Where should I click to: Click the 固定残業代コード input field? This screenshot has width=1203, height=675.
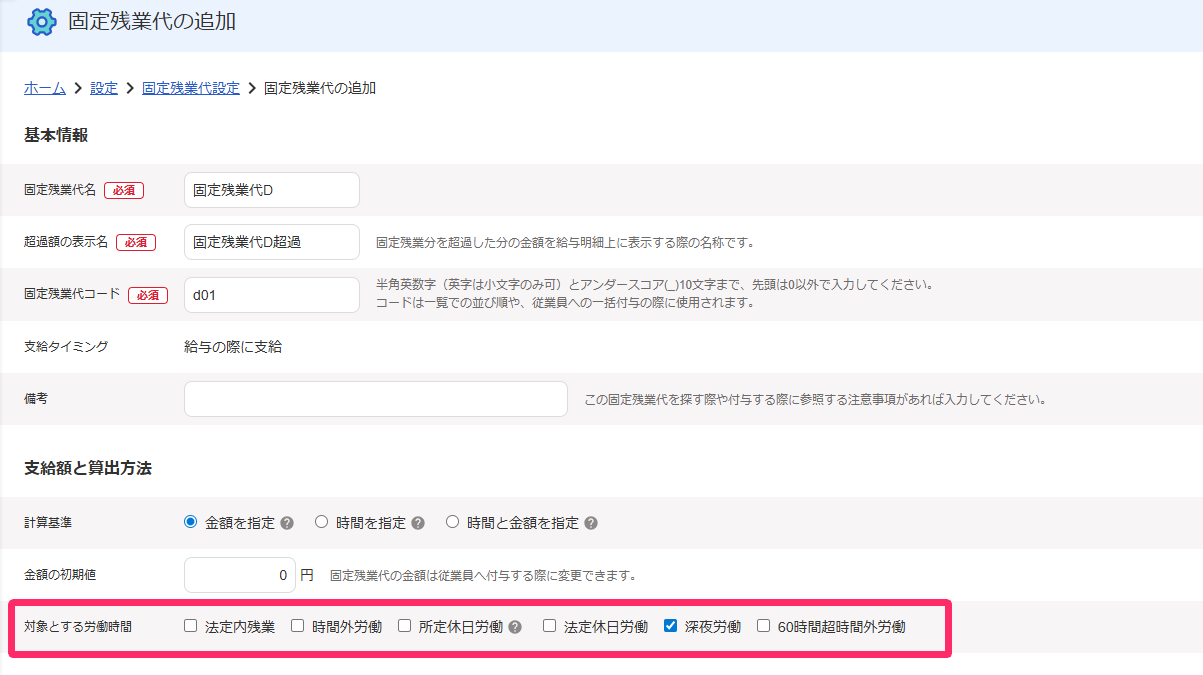pos(272,295)
